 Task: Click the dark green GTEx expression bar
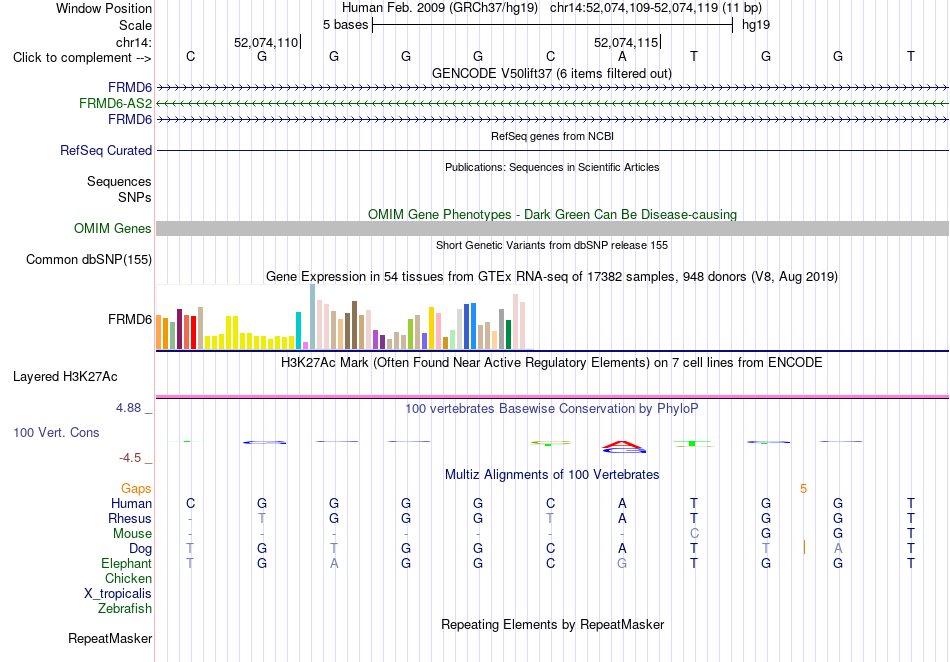pyautogui.click(x=509, y=334)
